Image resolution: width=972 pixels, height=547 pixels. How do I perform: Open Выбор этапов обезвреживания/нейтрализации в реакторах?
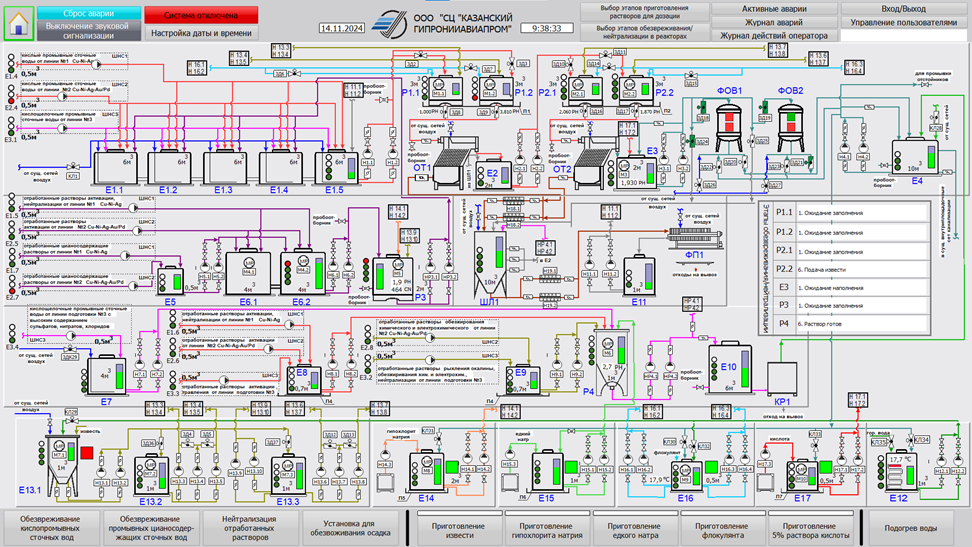(x=645, y=32)
